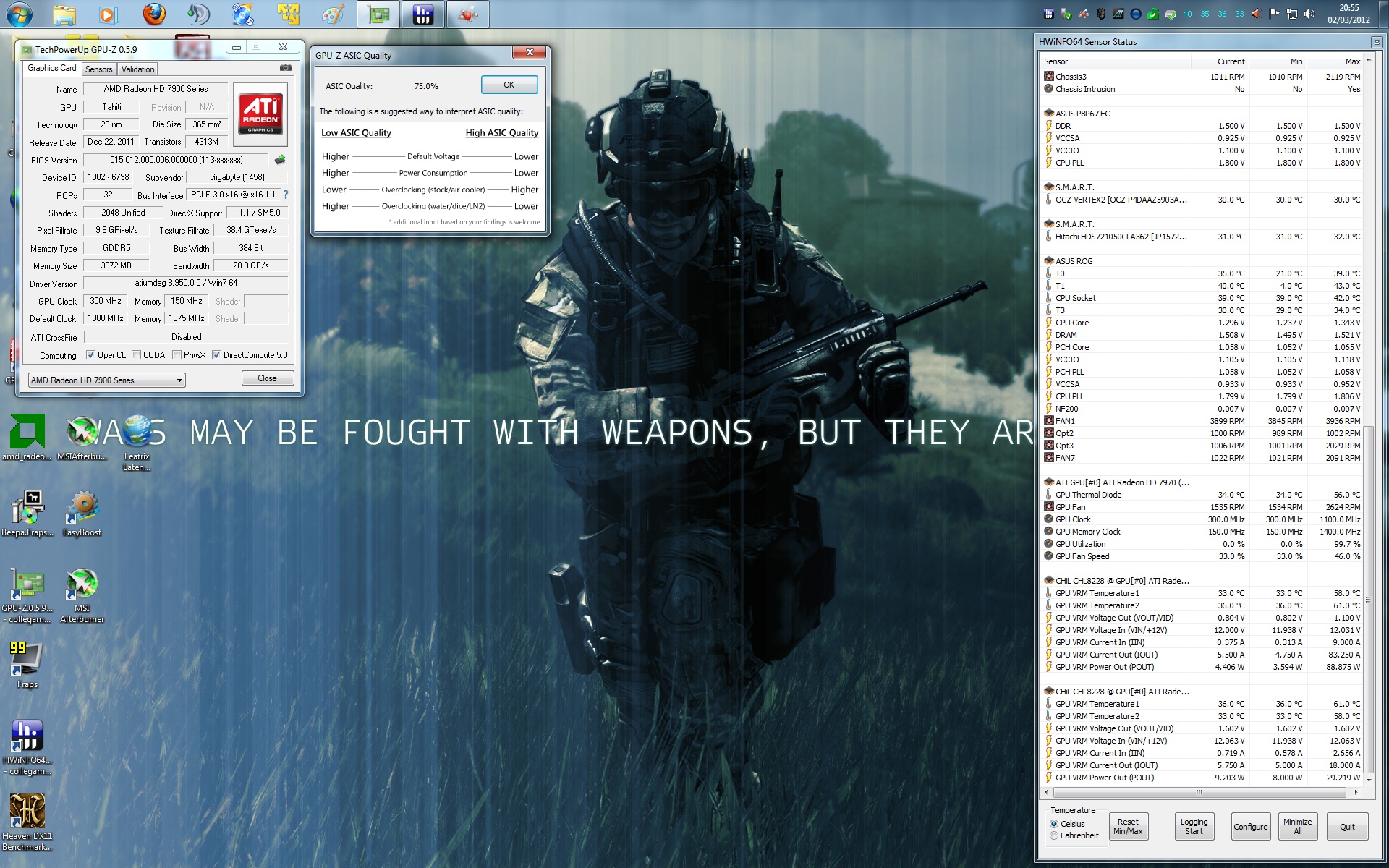Open GPU-Z 0.5.9 desktop shortcut
Viewport: 1389px width, 868px height.
tap(27, 596)
